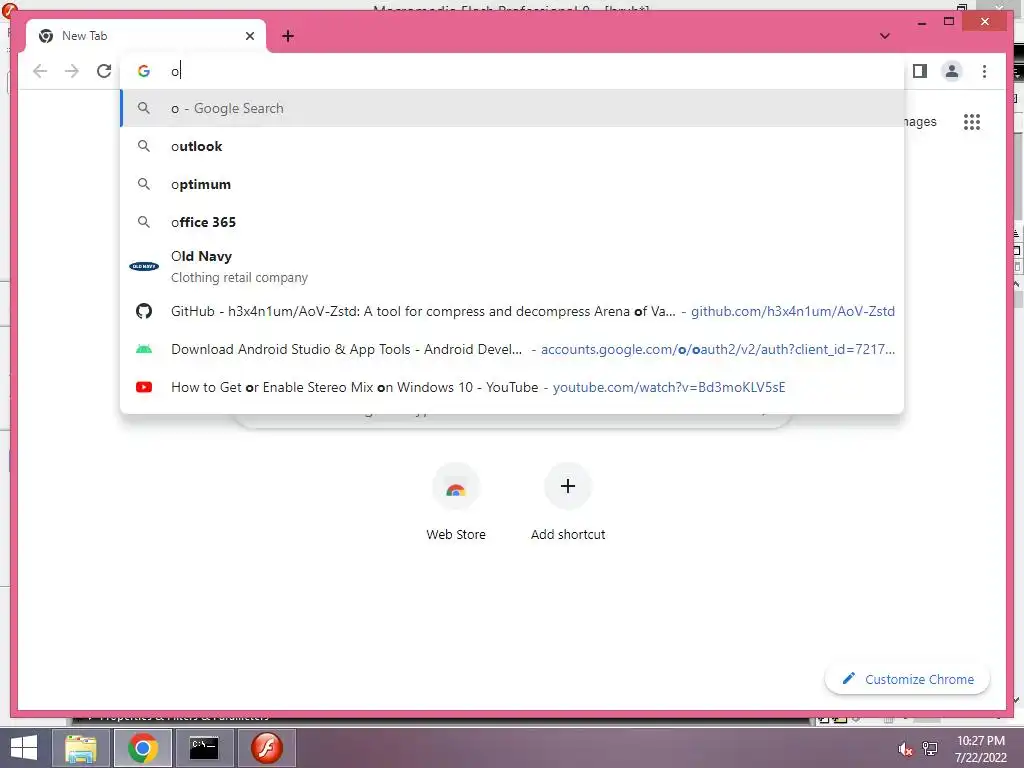Select the 'o - Google Search' suggestion
This screenshot has height=768, width=1024.
coord(512,108)
